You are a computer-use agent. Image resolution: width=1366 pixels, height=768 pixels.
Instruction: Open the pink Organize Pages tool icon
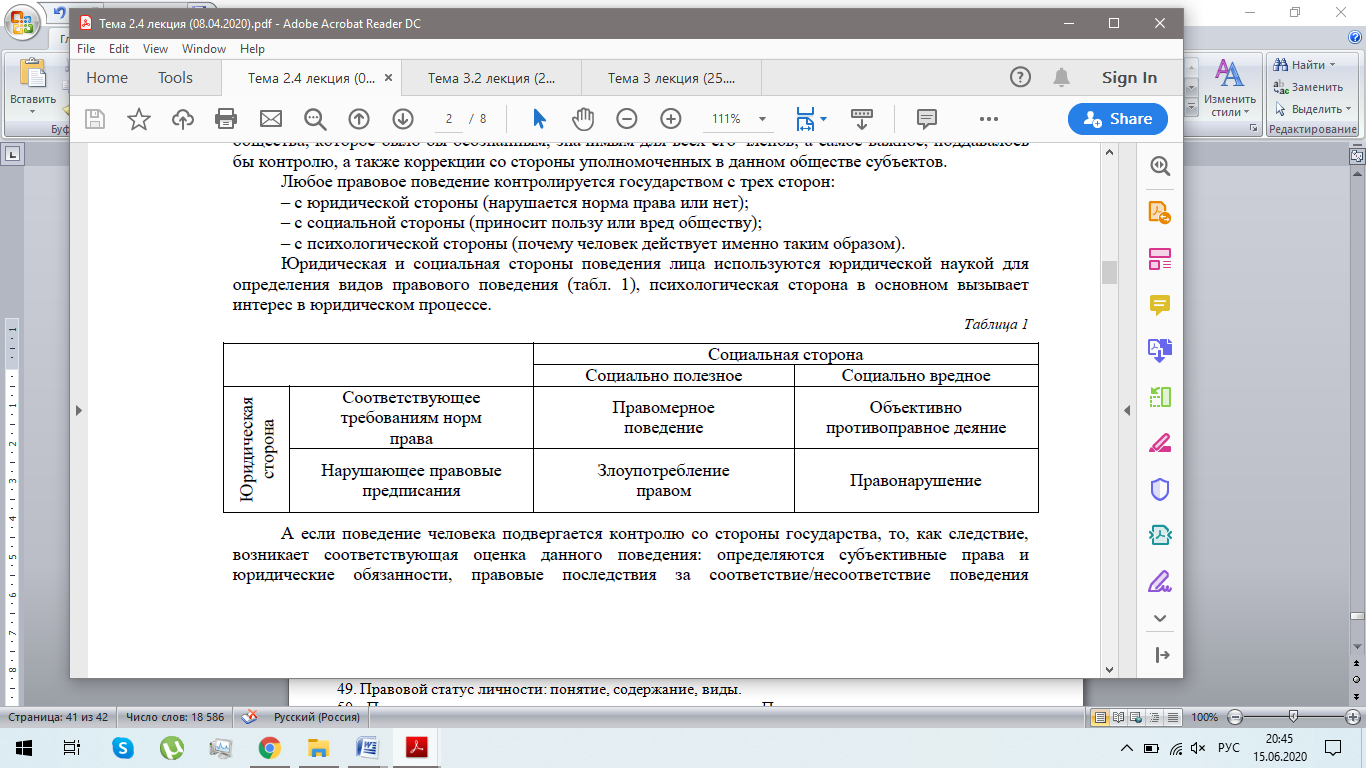[x=1160, y=259]
